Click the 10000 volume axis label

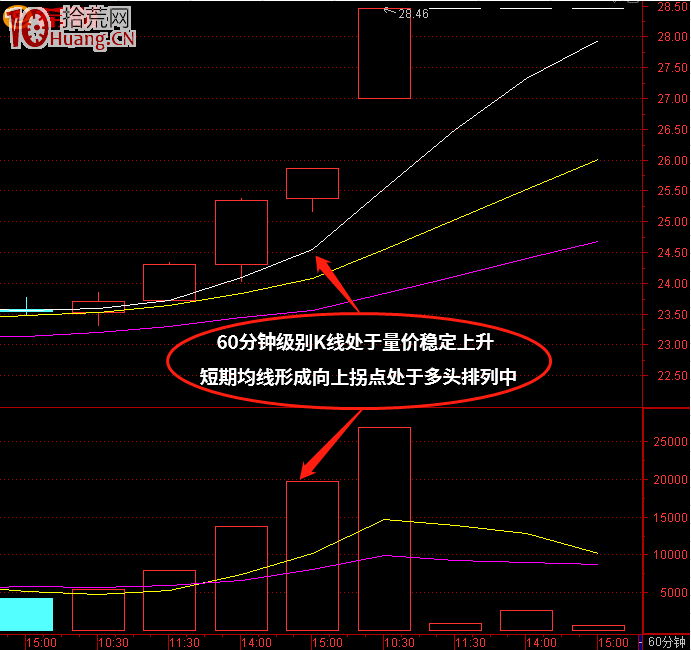[670, 555]
